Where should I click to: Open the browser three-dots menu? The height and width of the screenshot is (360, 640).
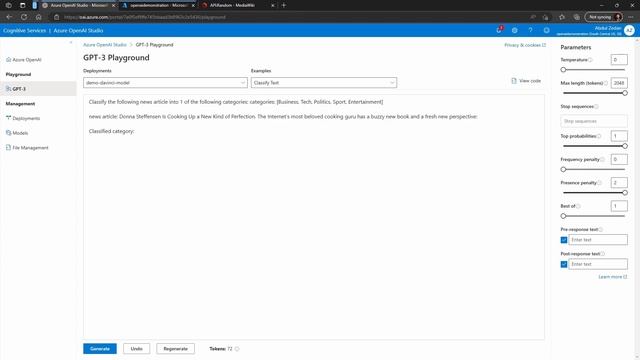tap(631, 17)
